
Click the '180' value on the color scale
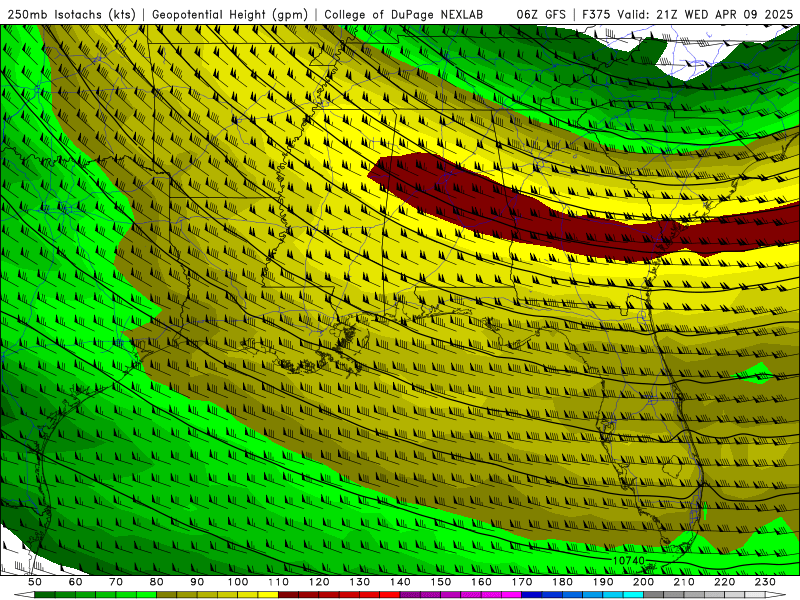point(562,582)
